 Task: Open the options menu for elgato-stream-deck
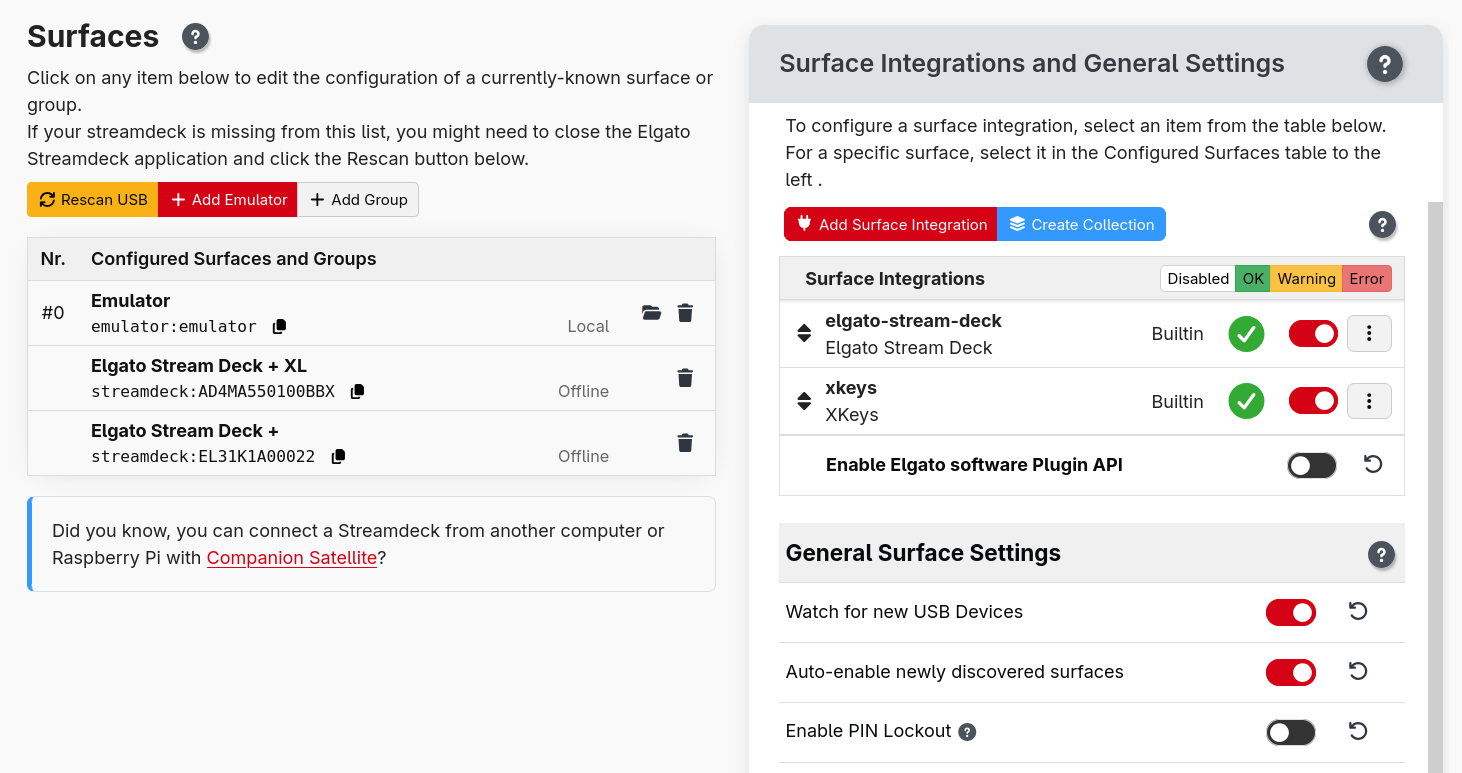point(1369,333)
